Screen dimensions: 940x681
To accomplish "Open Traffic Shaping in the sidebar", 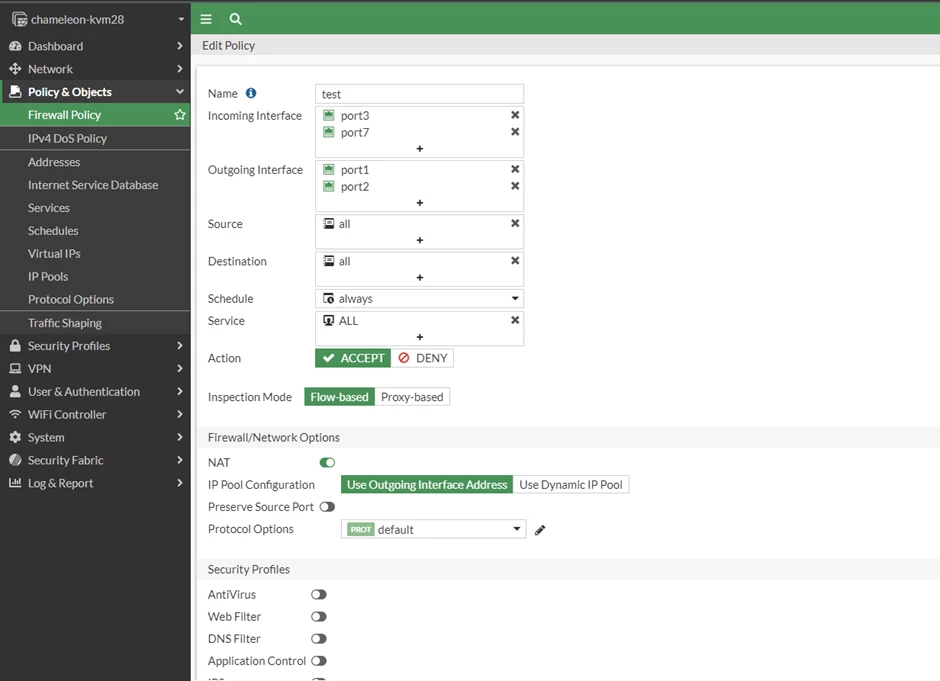I will [95, 323].
